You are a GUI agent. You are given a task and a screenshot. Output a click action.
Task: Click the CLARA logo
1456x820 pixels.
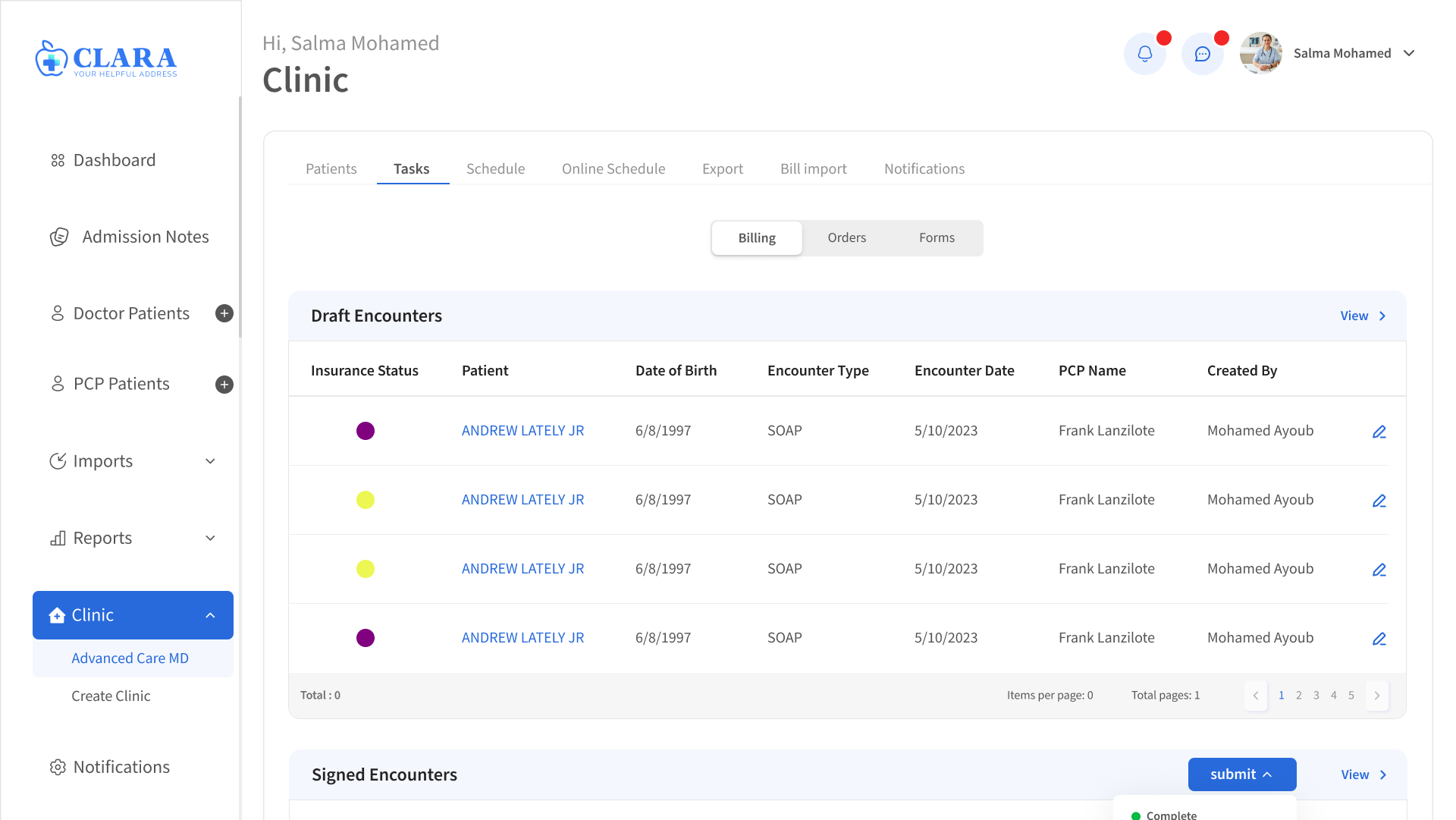point(106,58)
